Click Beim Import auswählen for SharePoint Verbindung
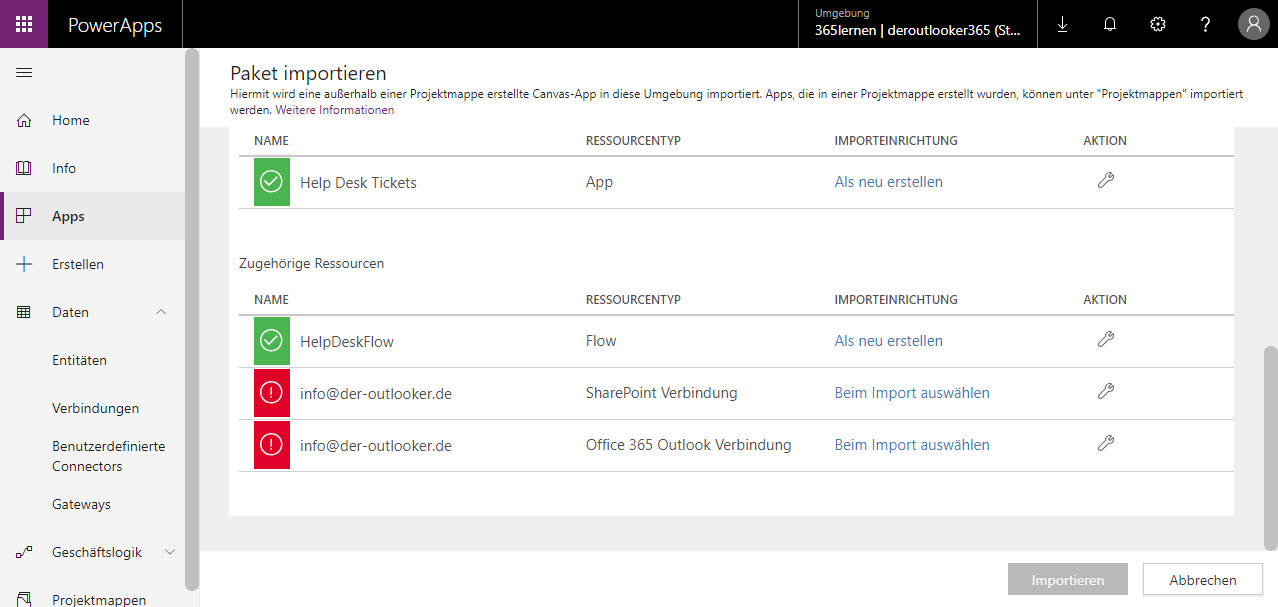Viewport: 1278px width, 607px height. coord(912,393)
